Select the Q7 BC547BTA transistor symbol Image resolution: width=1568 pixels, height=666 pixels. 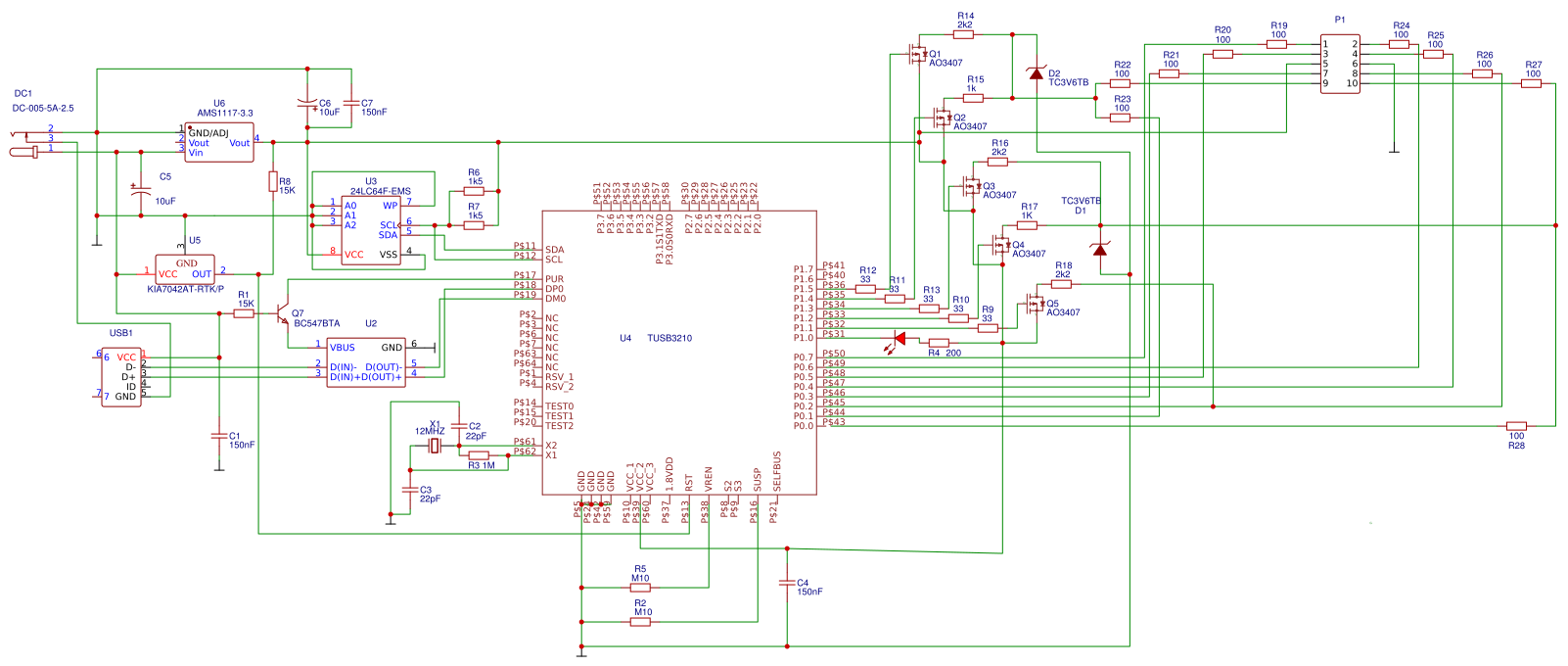pos(282,314)
